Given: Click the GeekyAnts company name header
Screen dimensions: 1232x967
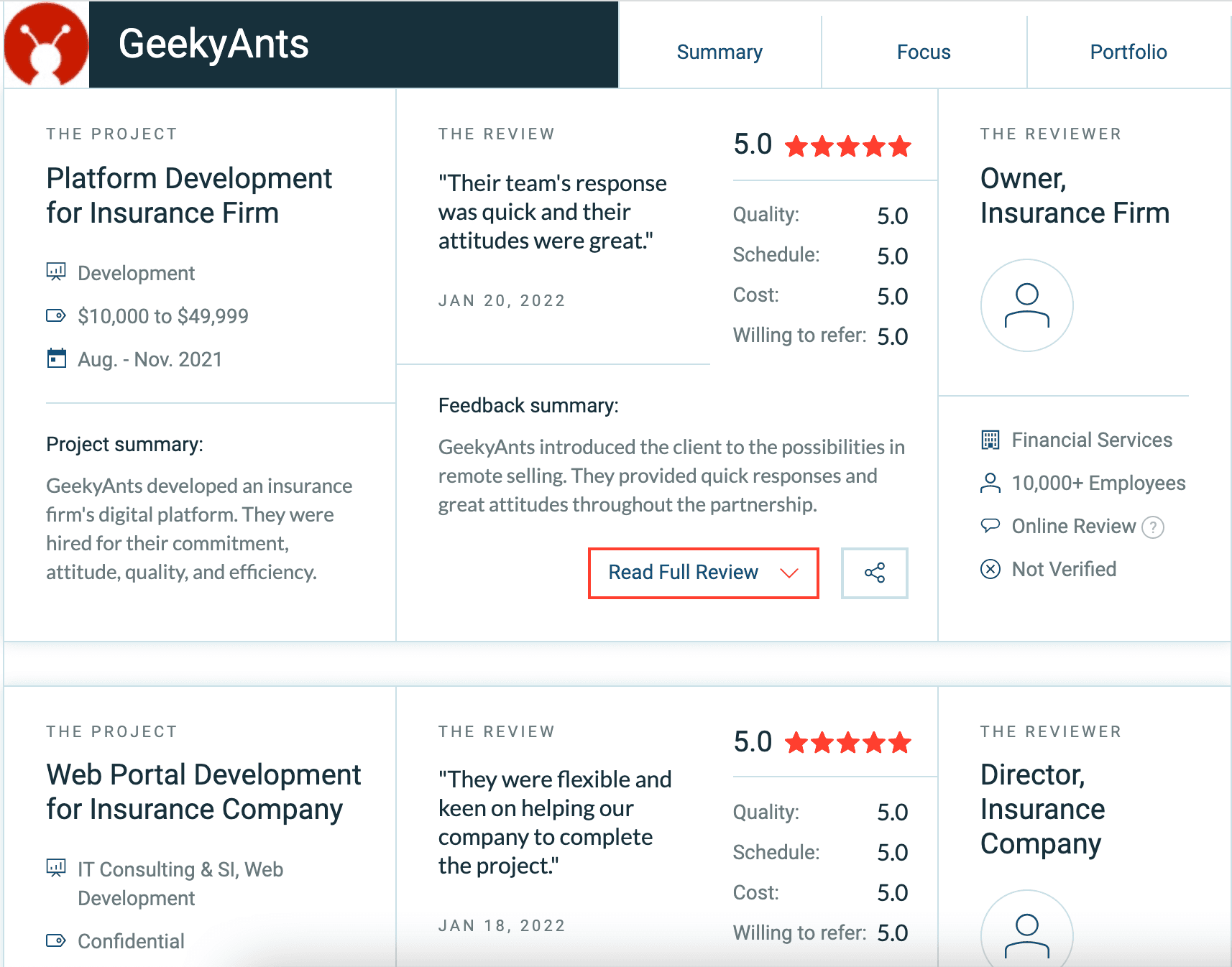Looking at the screenshot, I should pos(213,45).
